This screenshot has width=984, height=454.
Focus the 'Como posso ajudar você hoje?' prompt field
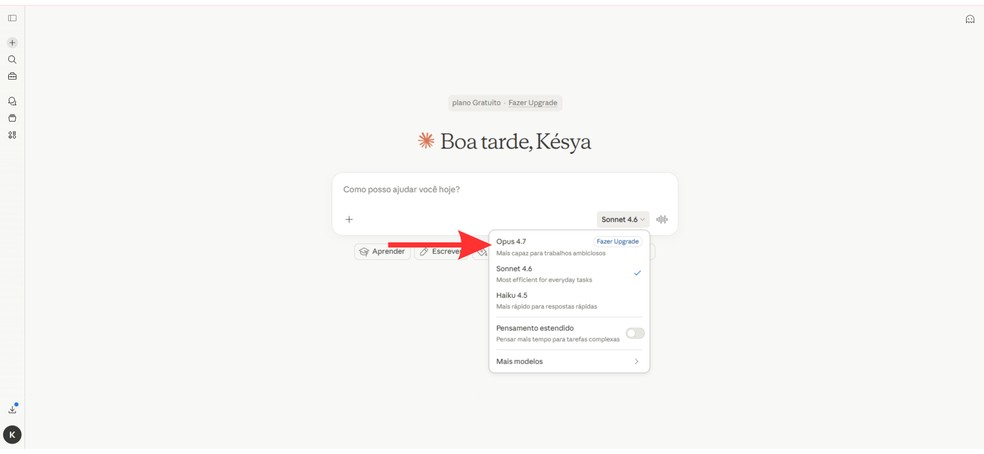505,190
